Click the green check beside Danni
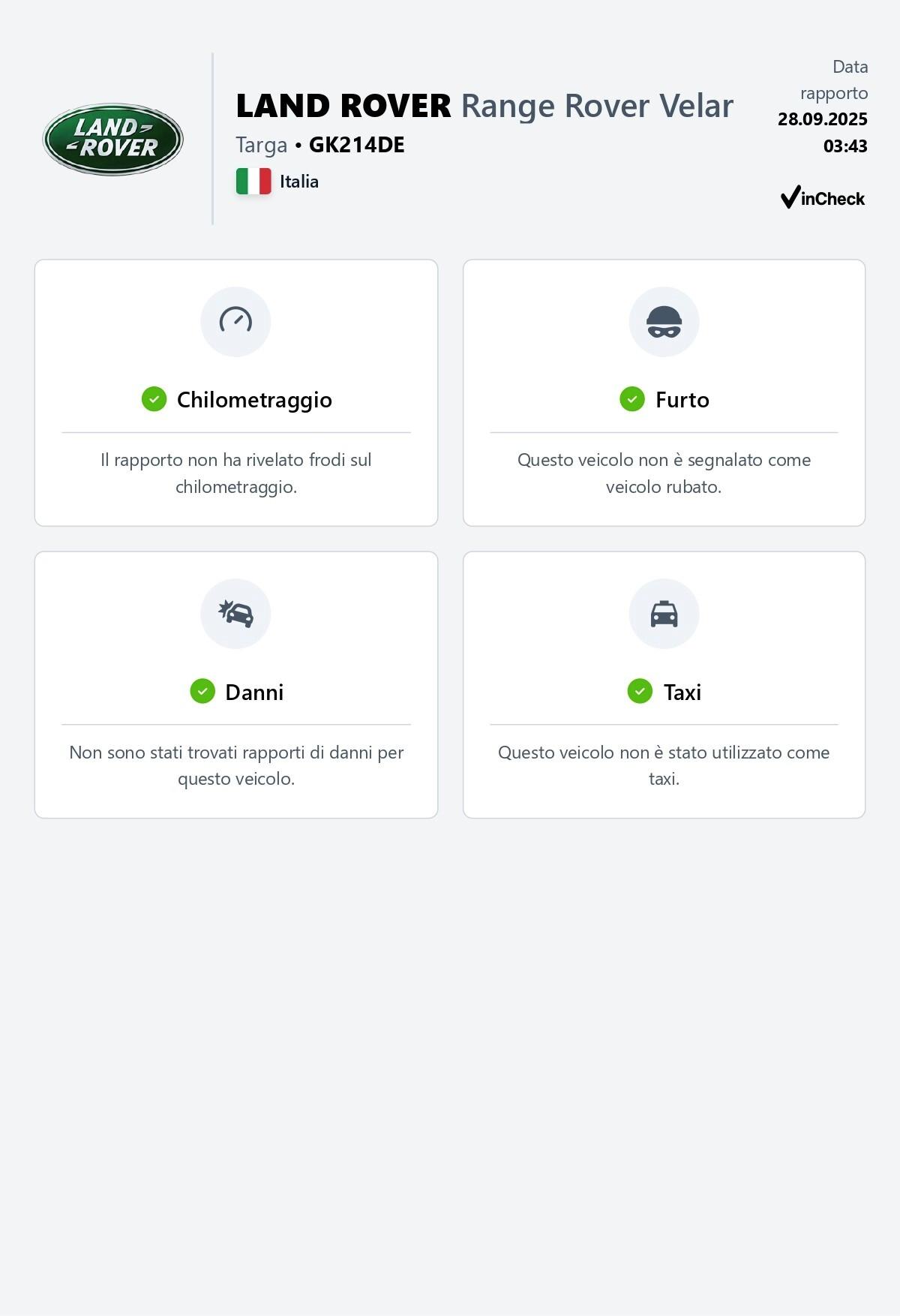This screenshot has width=900, height=1316. coord(202,691)
